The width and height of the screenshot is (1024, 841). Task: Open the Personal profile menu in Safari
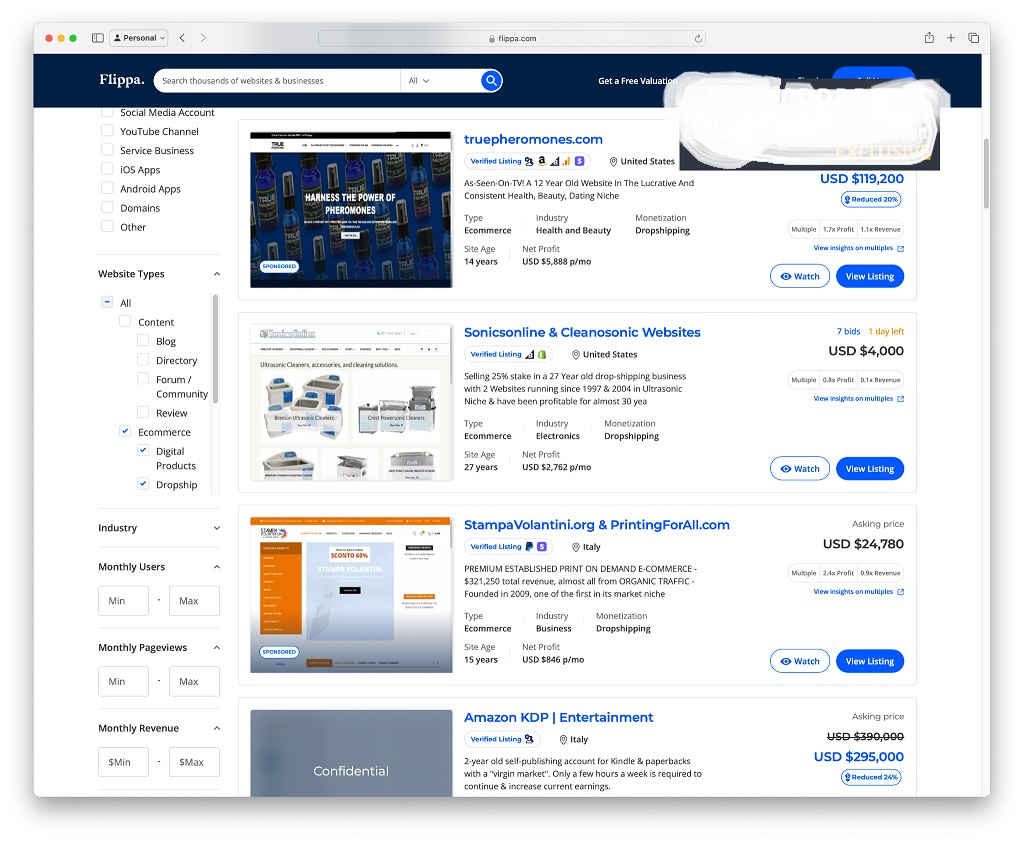pos(139,38)
